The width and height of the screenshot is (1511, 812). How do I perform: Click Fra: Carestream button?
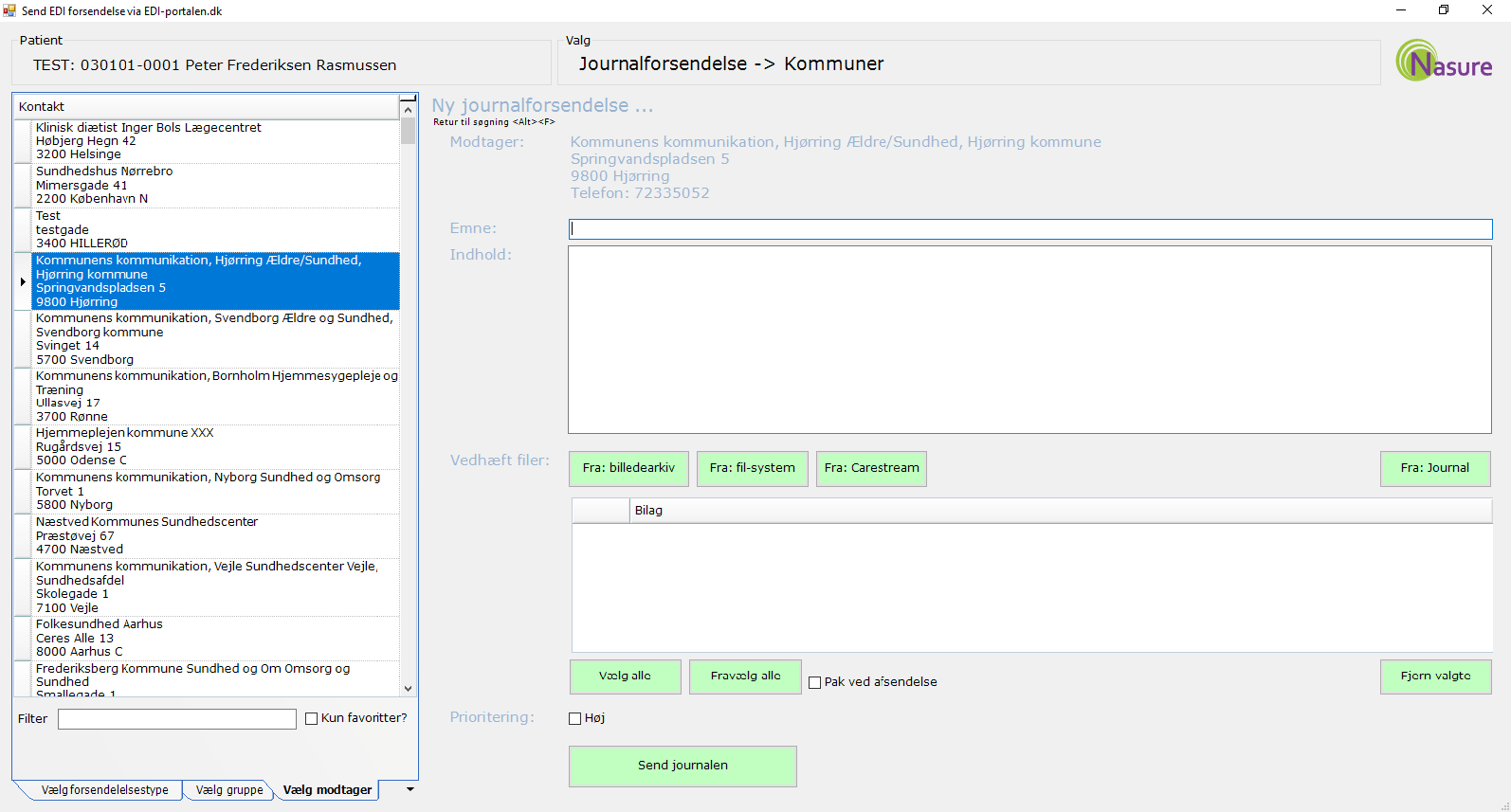click(871, 468)
